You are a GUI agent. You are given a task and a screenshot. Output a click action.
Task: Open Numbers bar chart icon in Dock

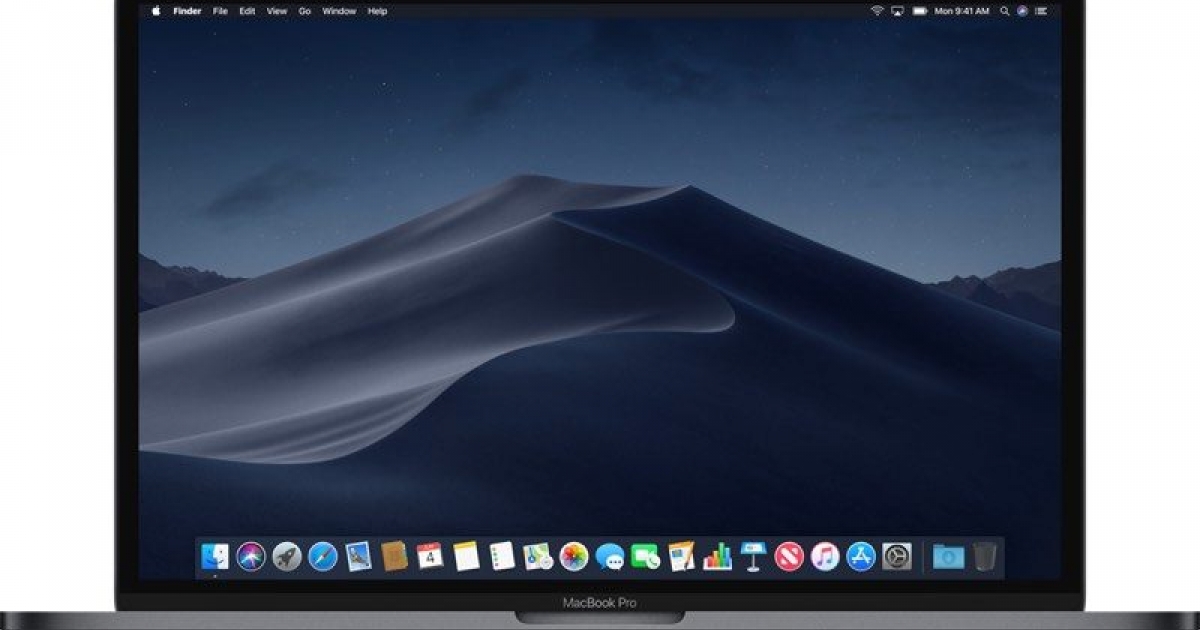tap(717, 556)
